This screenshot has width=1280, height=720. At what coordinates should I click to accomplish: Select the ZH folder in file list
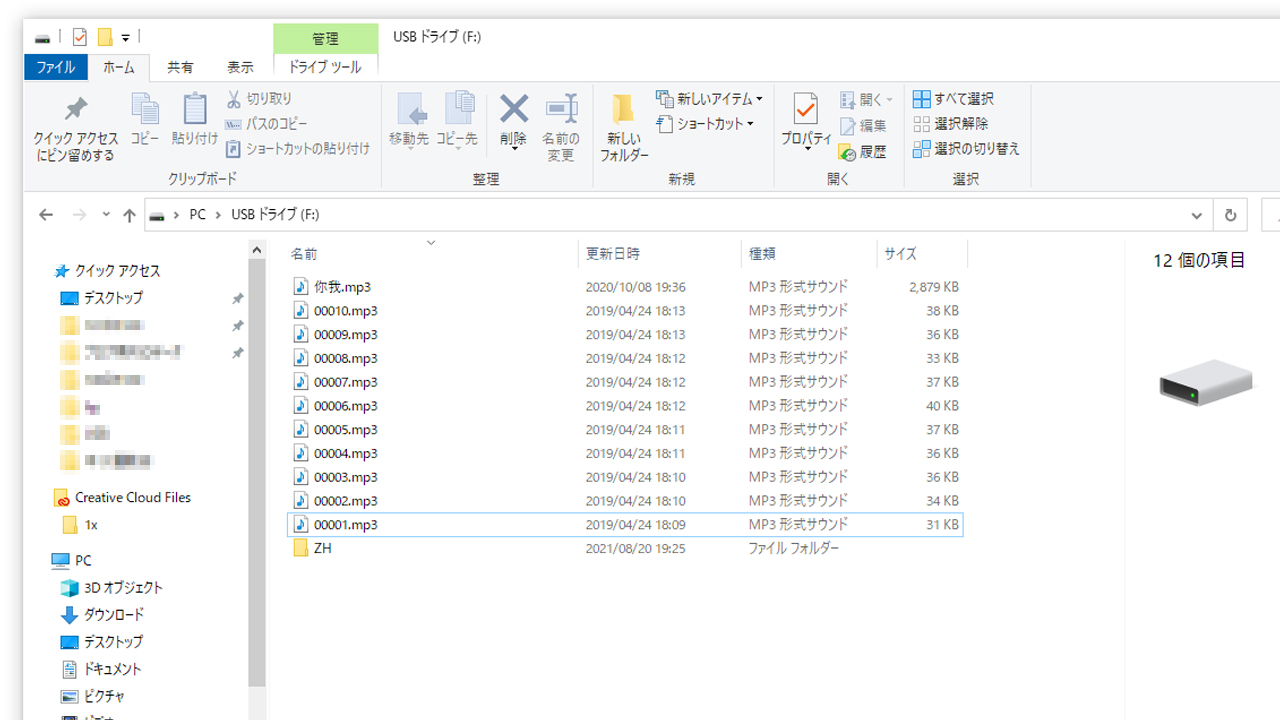point(322,548)
